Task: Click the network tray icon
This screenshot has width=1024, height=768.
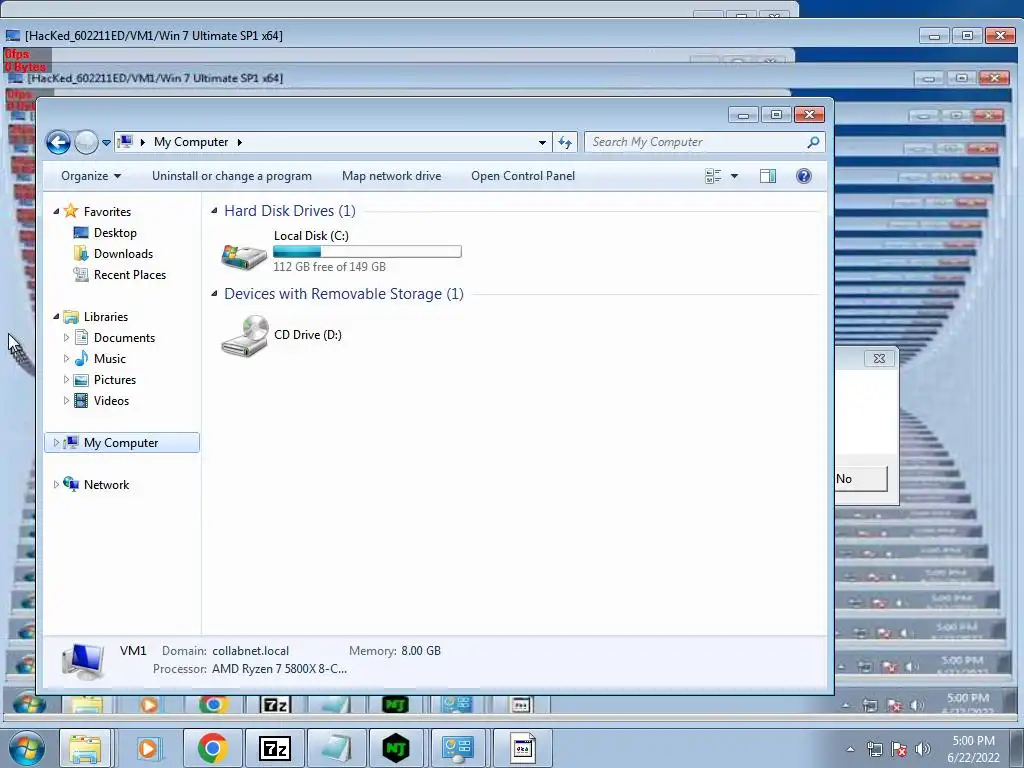Action: 874,749
